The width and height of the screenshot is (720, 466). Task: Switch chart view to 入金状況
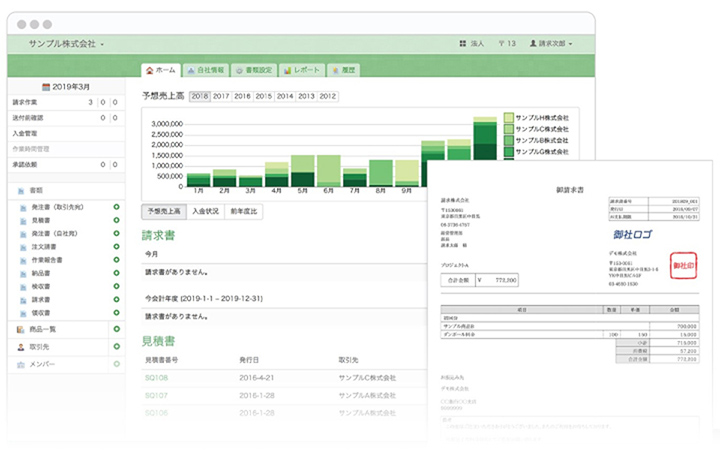coord(206,212)
